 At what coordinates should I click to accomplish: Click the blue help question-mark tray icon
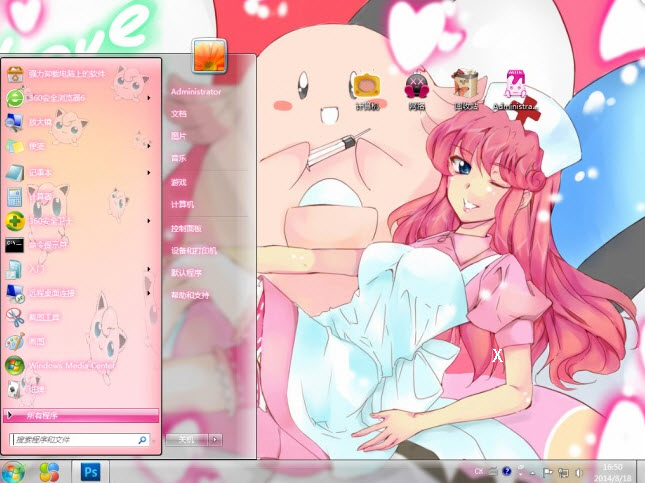(x=507, y=471)
